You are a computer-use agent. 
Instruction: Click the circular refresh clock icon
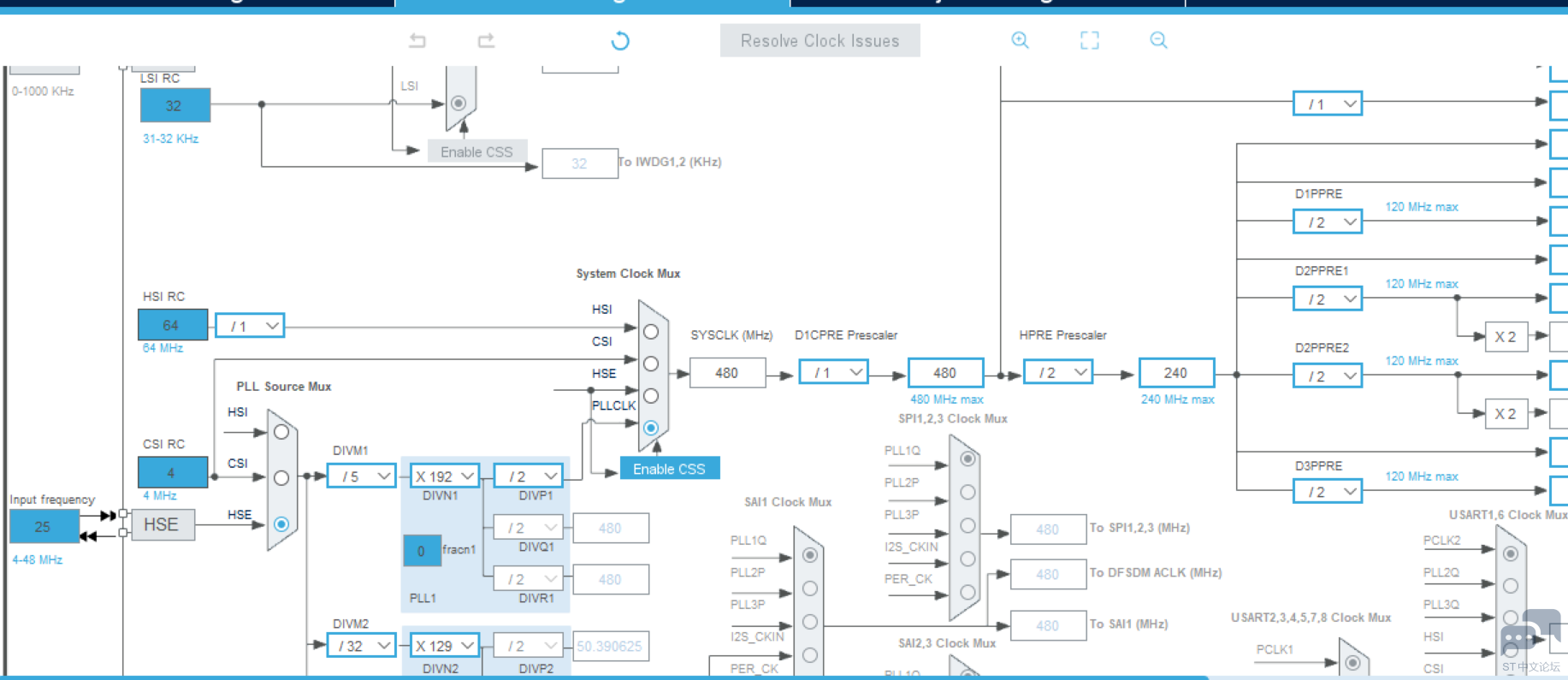pos(620,40)
